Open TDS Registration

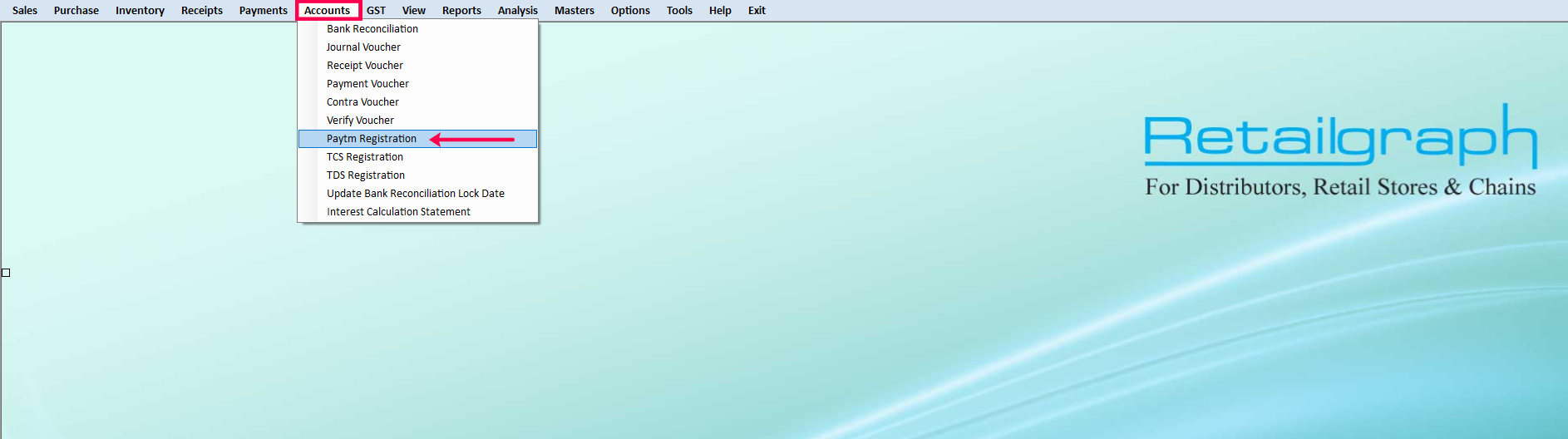(417, 175)
